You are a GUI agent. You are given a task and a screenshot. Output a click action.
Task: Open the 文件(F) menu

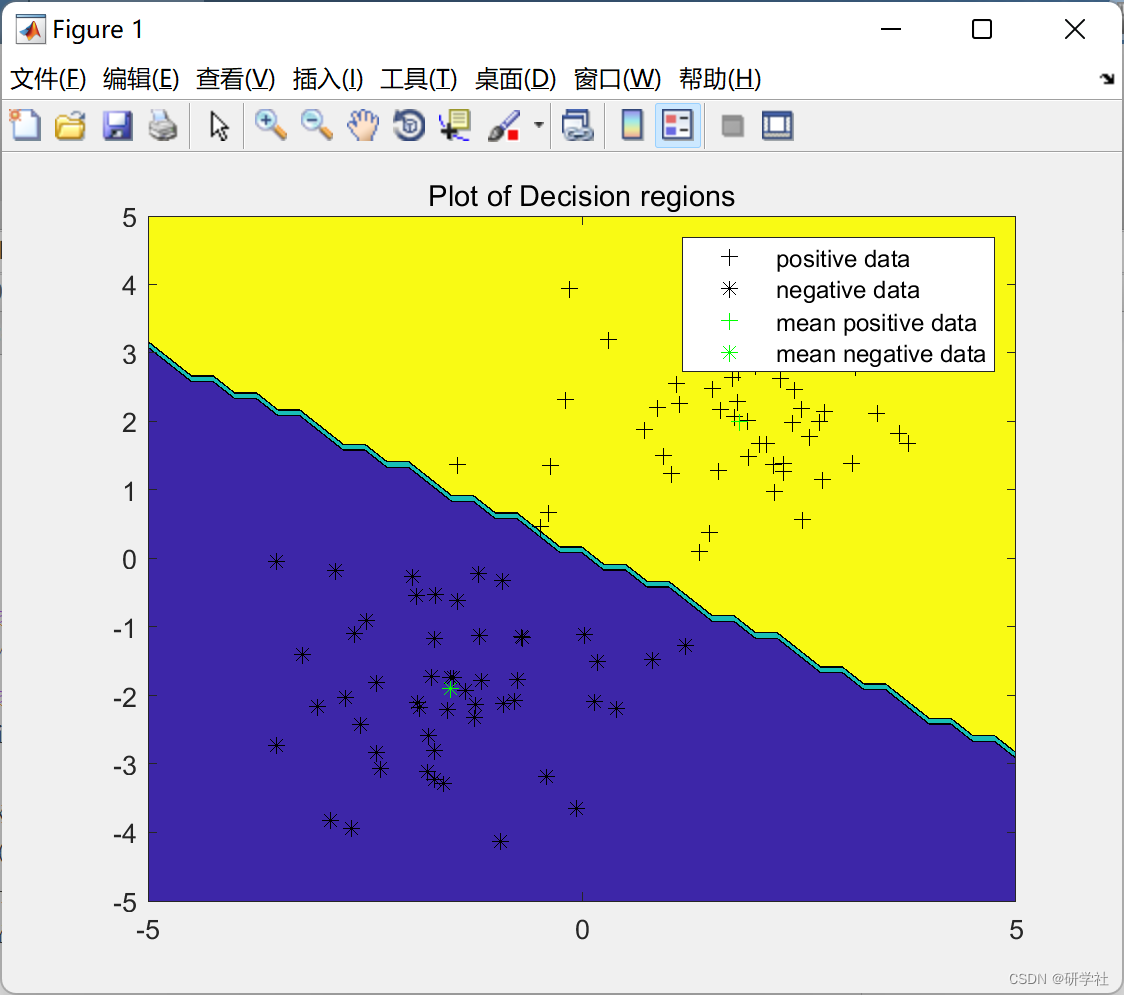[x=48, y=79]
